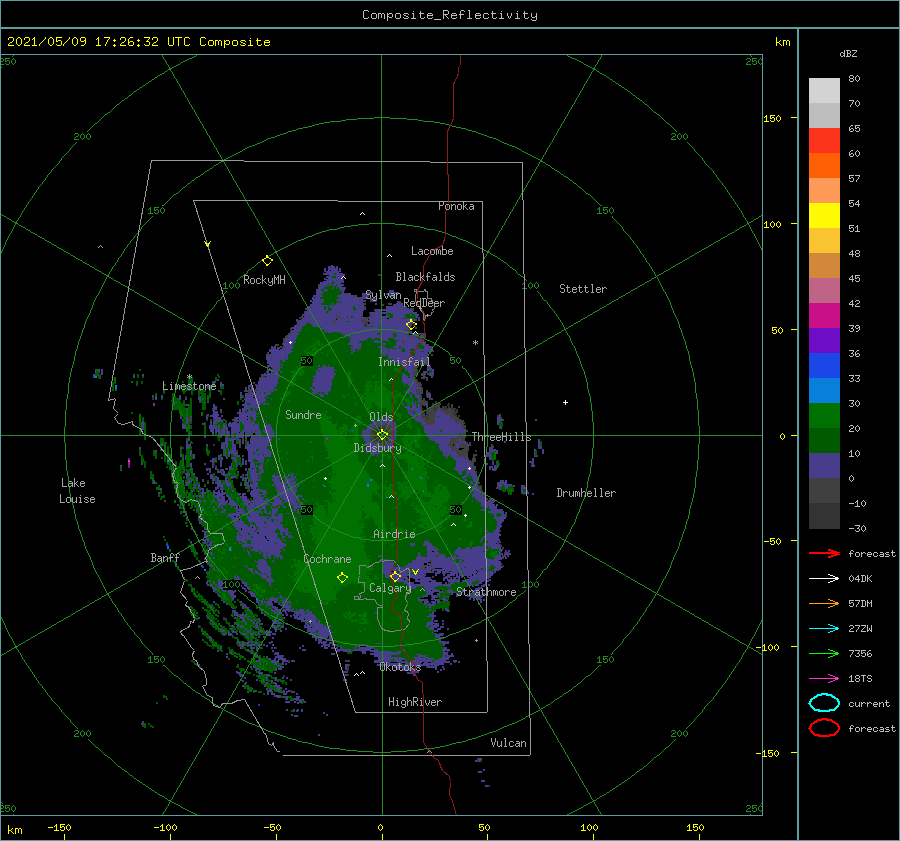Pick the red 60–65 dBZ swatch

(824, 141)
